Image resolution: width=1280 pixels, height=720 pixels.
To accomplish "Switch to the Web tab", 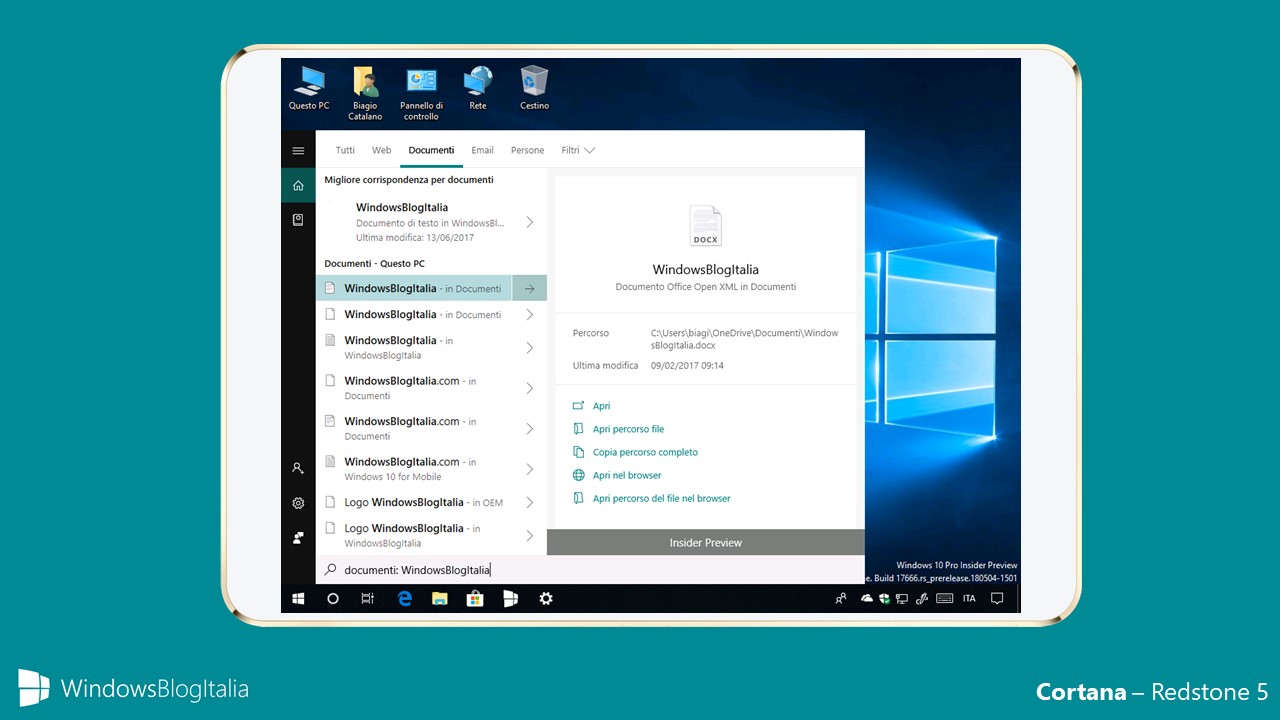I will (381, 150).
